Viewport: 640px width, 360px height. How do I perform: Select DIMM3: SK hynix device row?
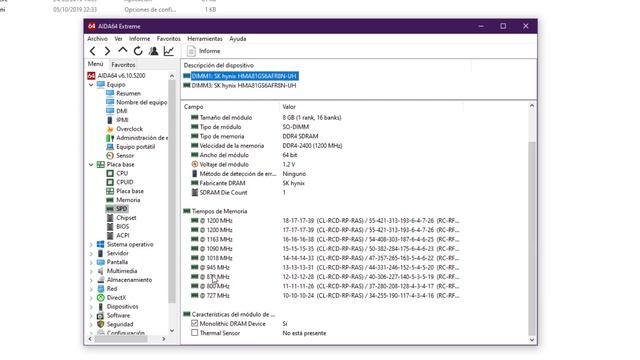pos(240,86)
